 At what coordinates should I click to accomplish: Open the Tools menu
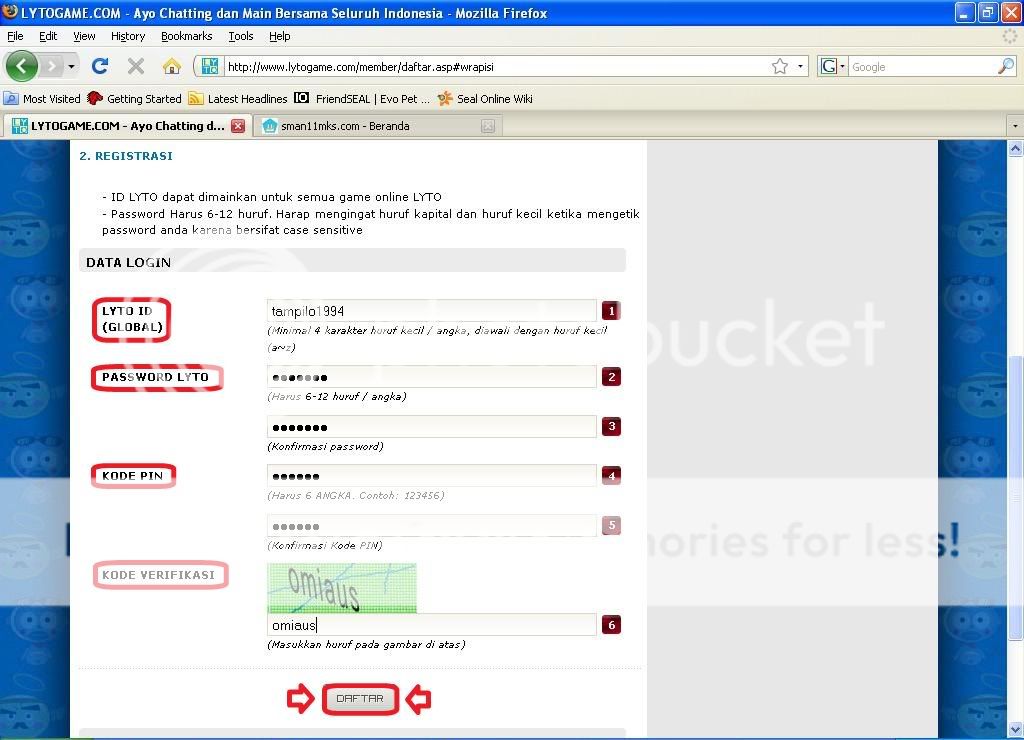240,36
